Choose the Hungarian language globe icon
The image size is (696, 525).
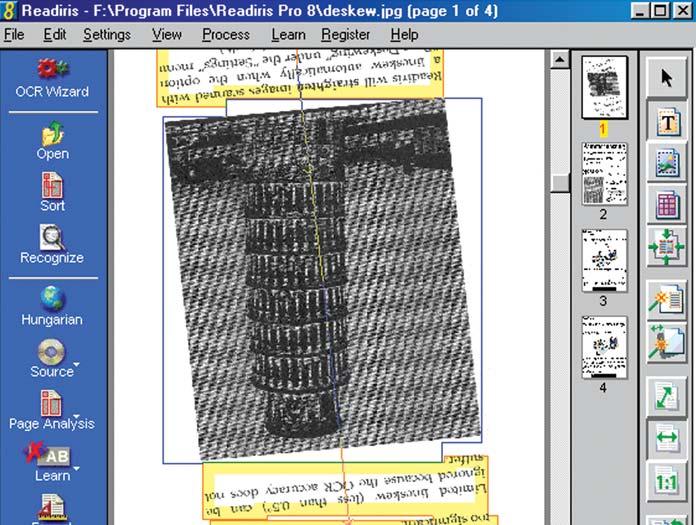(x=52, y=298)
